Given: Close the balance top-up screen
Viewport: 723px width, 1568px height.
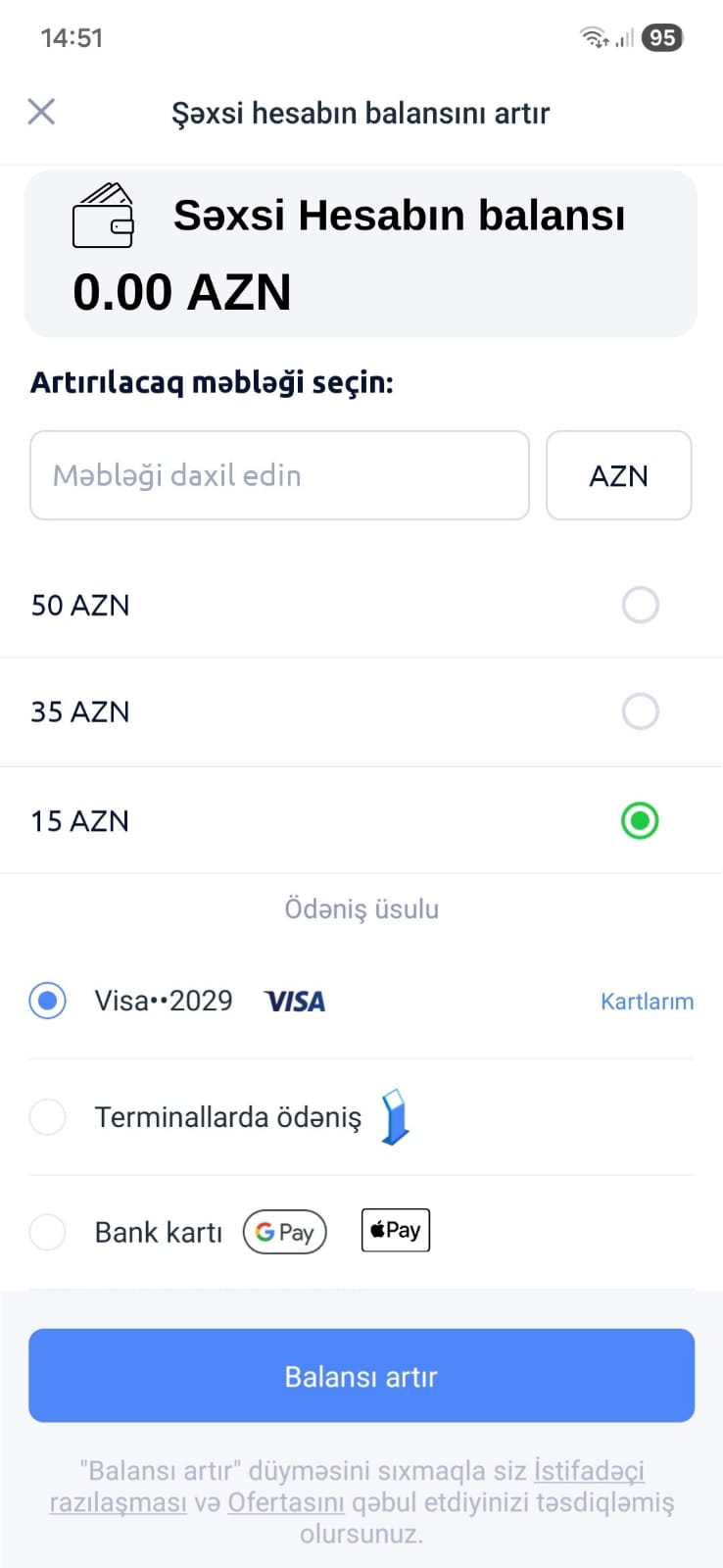Looking at the screenshot, I should pyautogui.click(x=41, y=112).
